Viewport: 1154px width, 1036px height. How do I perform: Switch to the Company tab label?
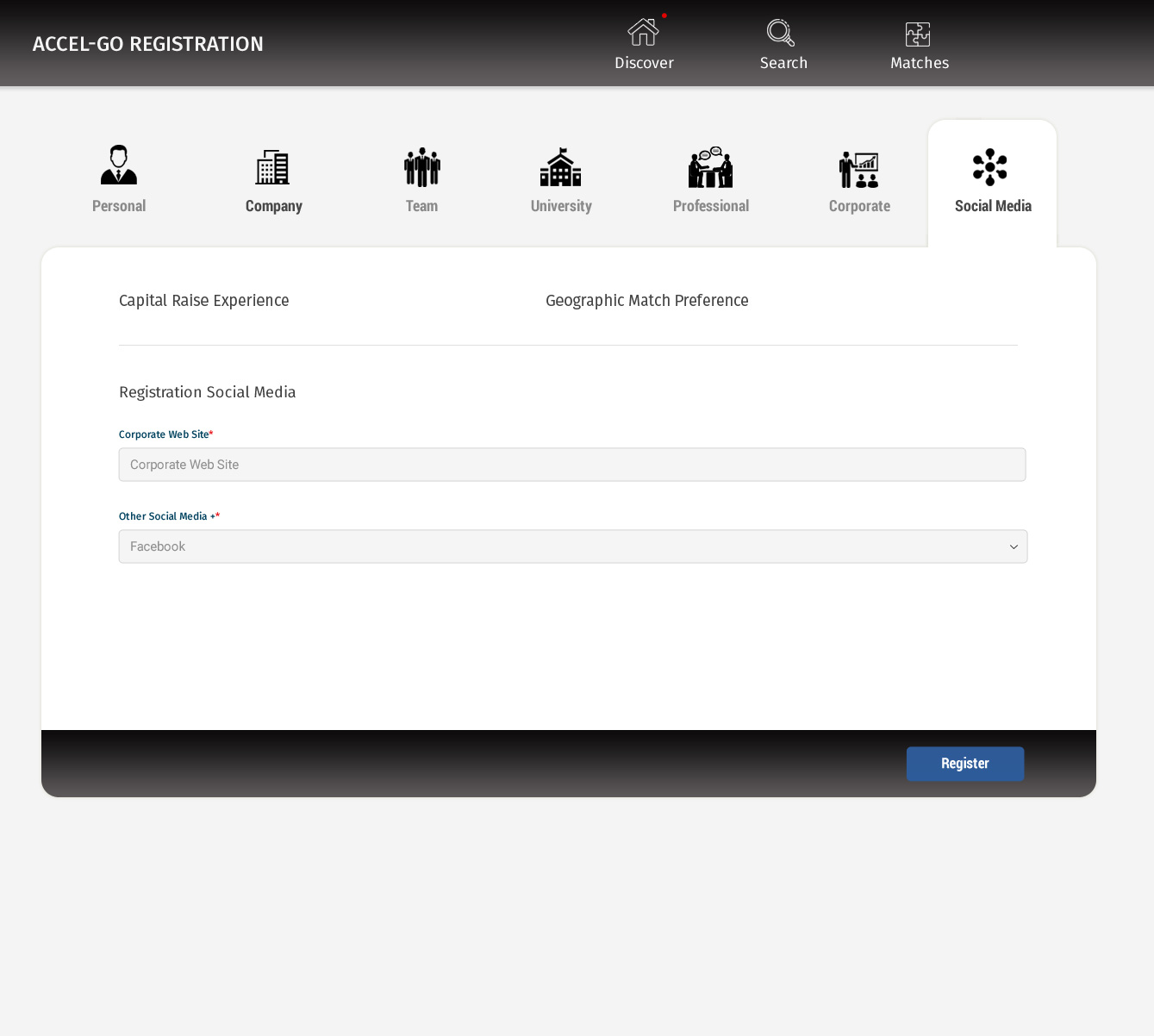click(274, 206)
